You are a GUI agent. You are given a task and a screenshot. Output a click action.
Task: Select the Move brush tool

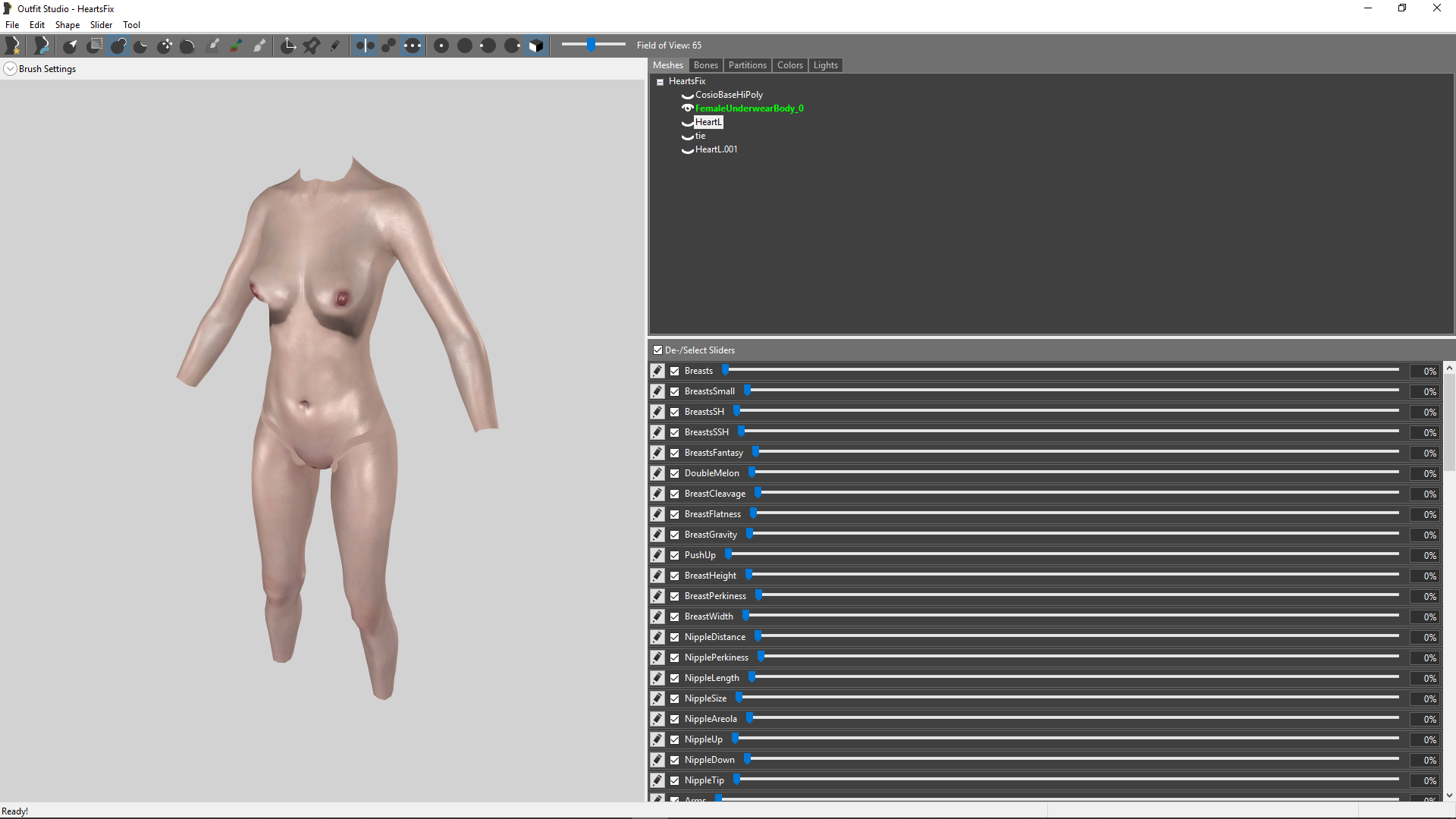point(165,45)
